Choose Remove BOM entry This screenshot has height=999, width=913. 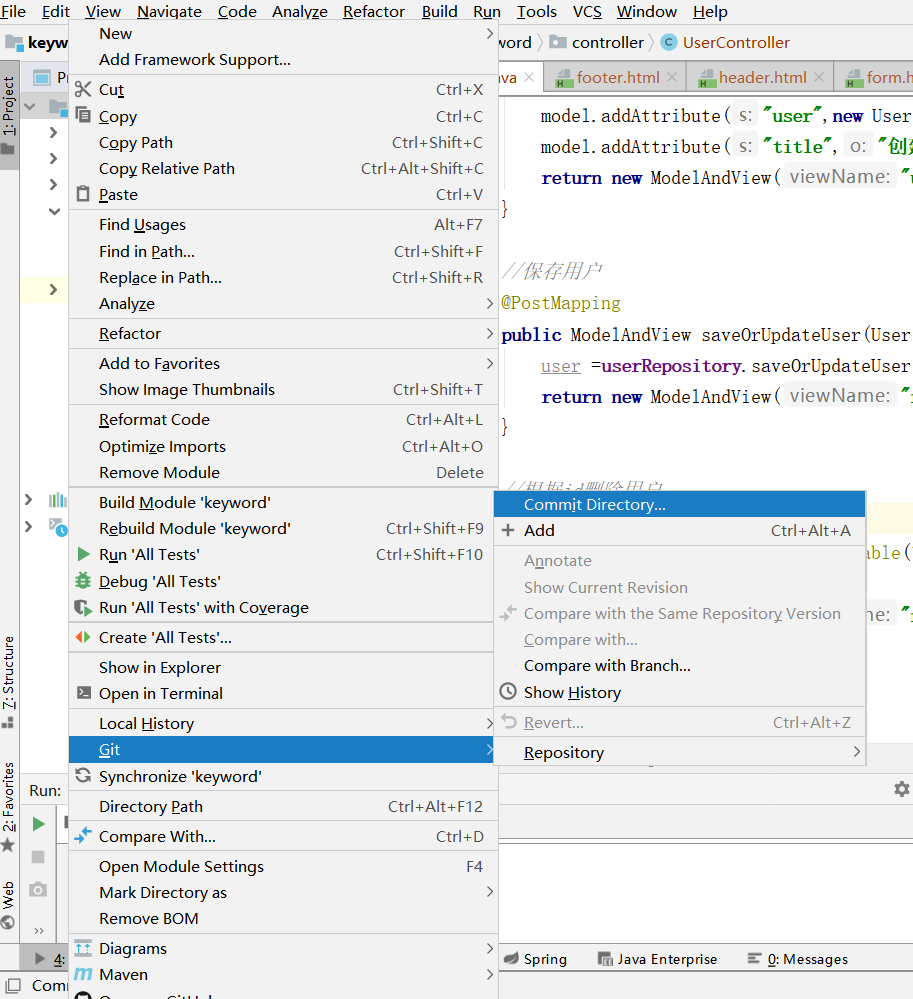click(283, 918)
